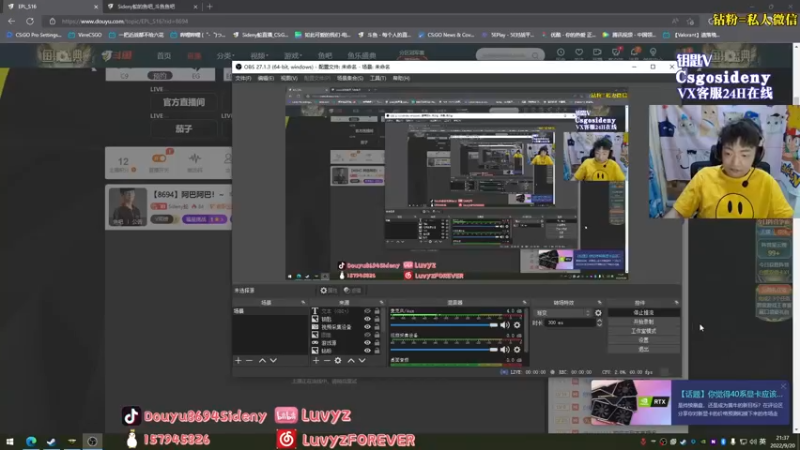The width and height of the screenshot is (800, 450).
Task: Adjust microphone/Aux volume slider
Action: (x=444, y=325)
